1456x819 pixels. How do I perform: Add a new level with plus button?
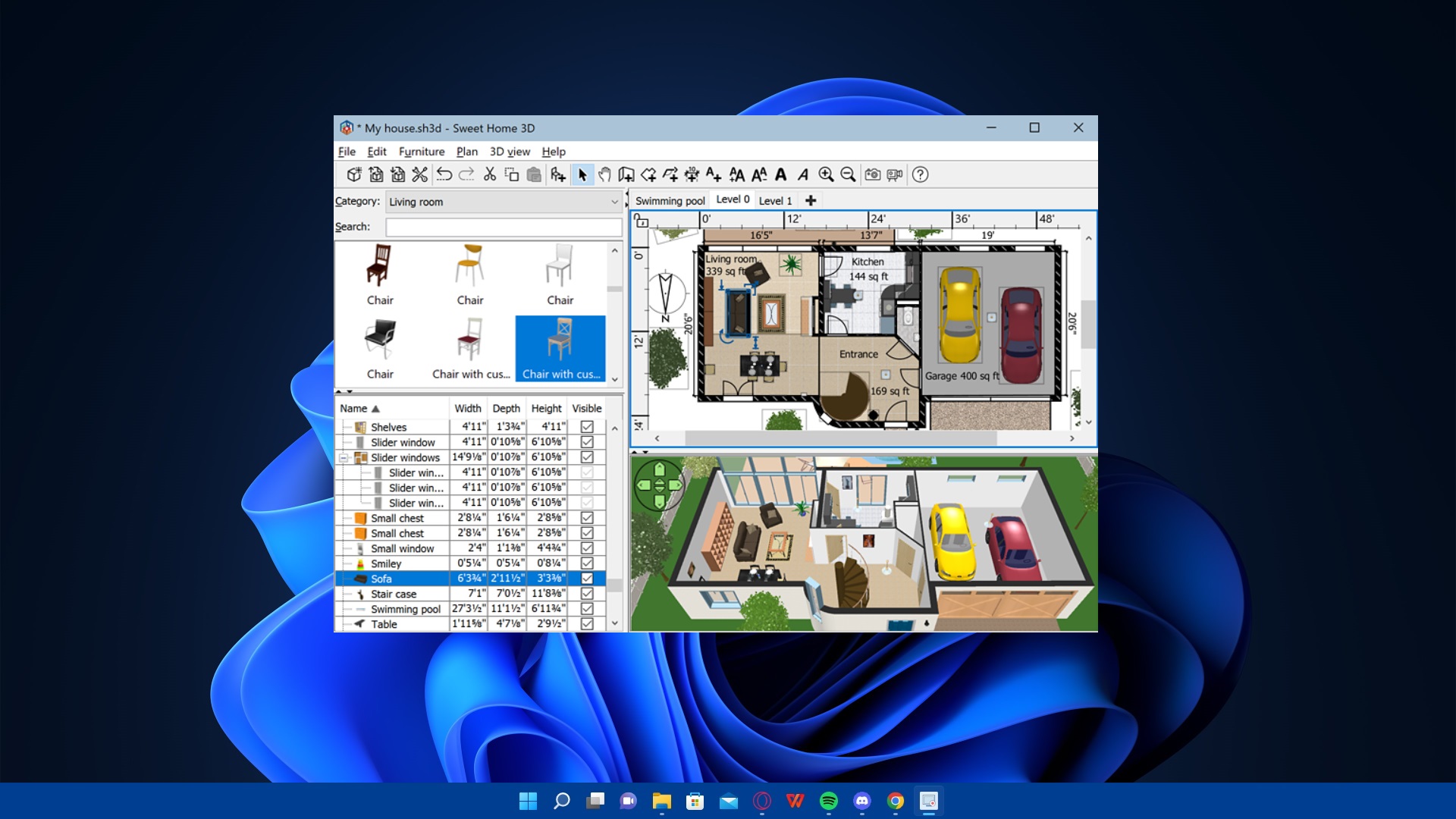(811, 200)
